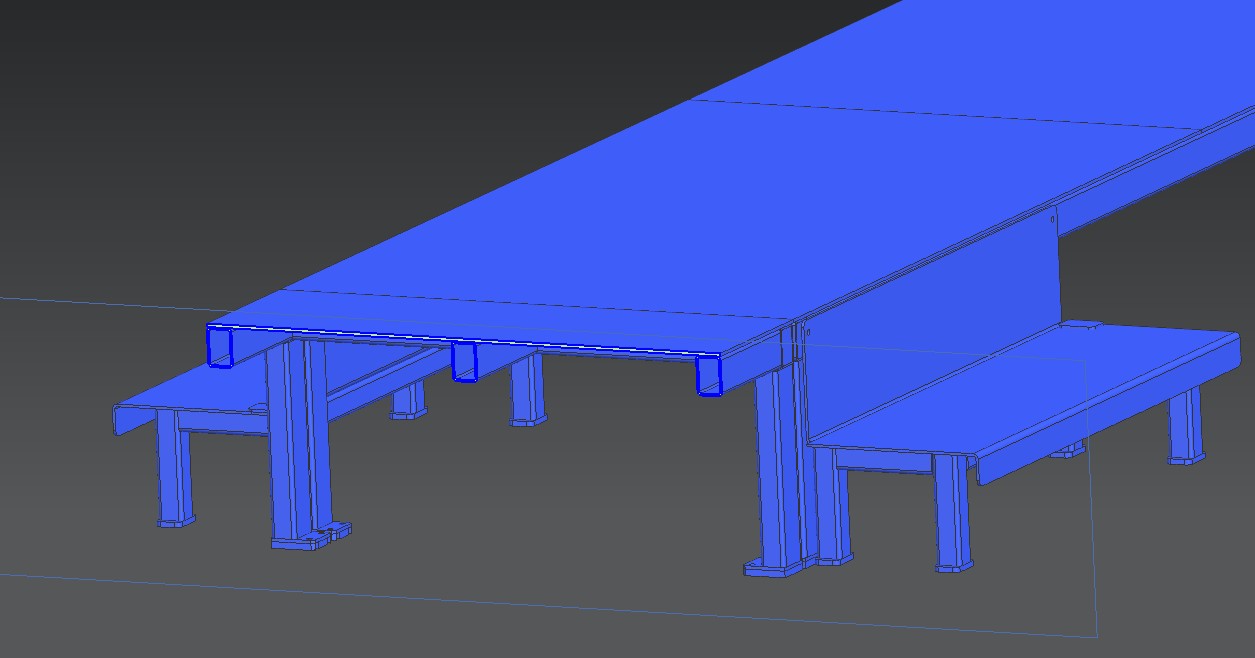Click small rear foot left of center leg
This screenshot has height=658, width=1255.
pos(408,412)
